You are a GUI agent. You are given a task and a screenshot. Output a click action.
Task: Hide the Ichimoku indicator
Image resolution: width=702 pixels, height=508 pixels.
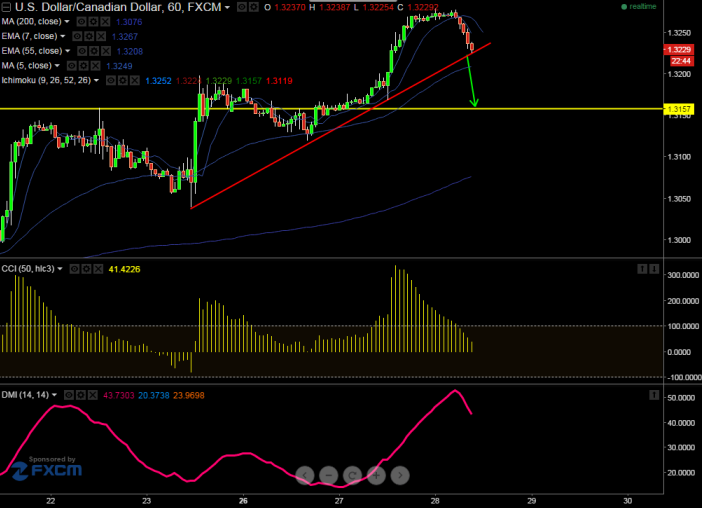[111, 81]
